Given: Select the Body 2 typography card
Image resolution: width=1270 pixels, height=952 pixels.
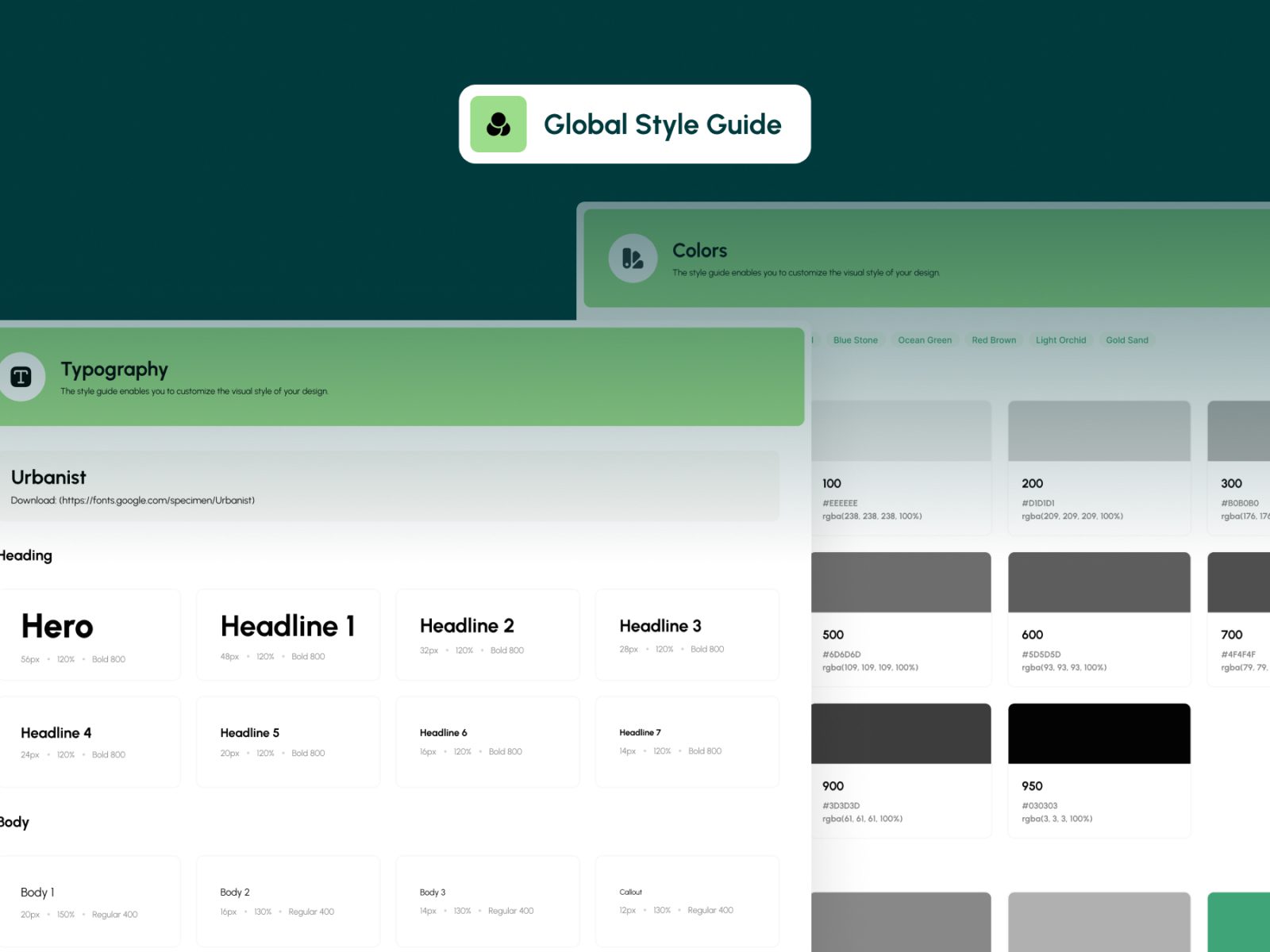Looking at the screenshot, I should (288, 901).
